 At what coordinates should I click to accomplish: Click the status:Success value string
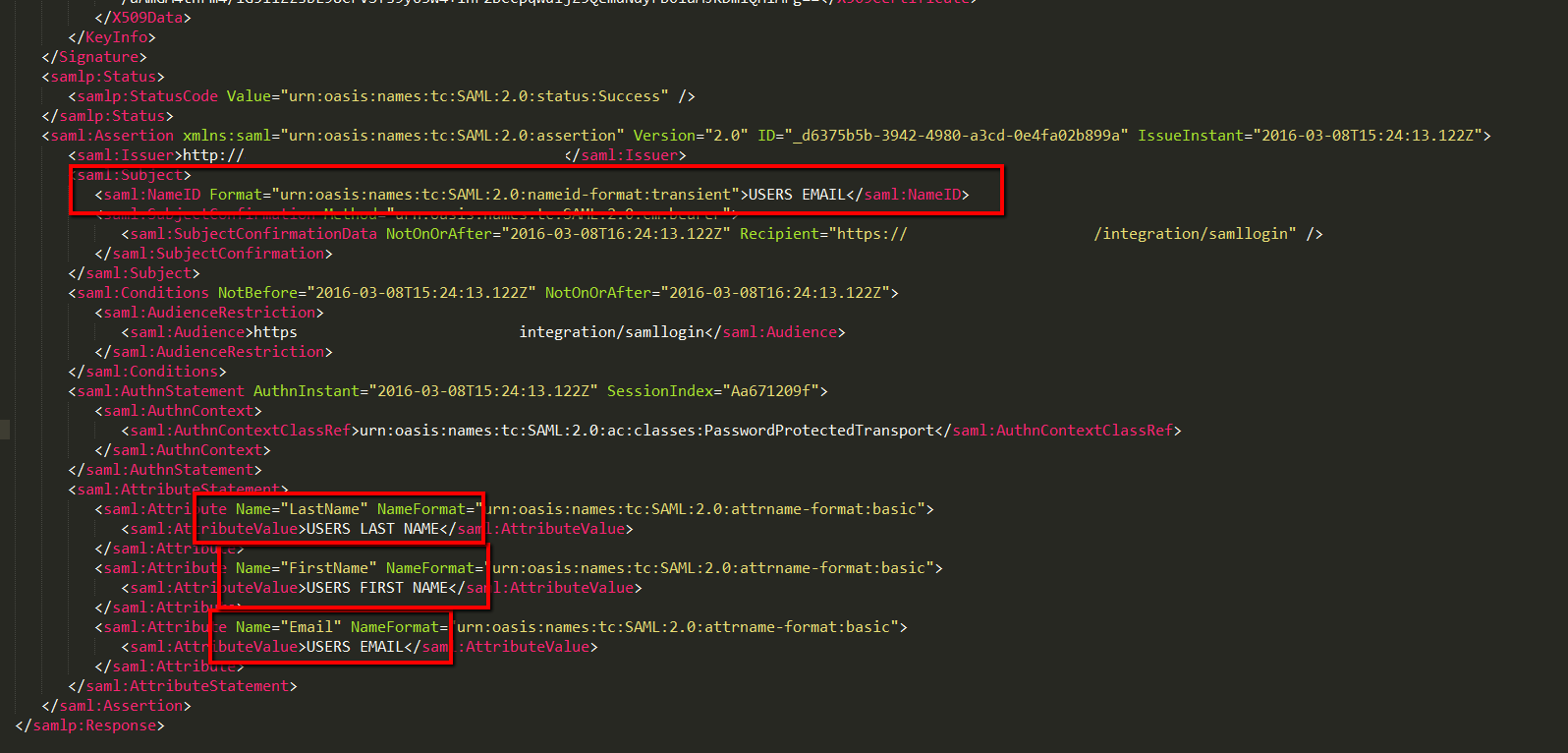474,96
